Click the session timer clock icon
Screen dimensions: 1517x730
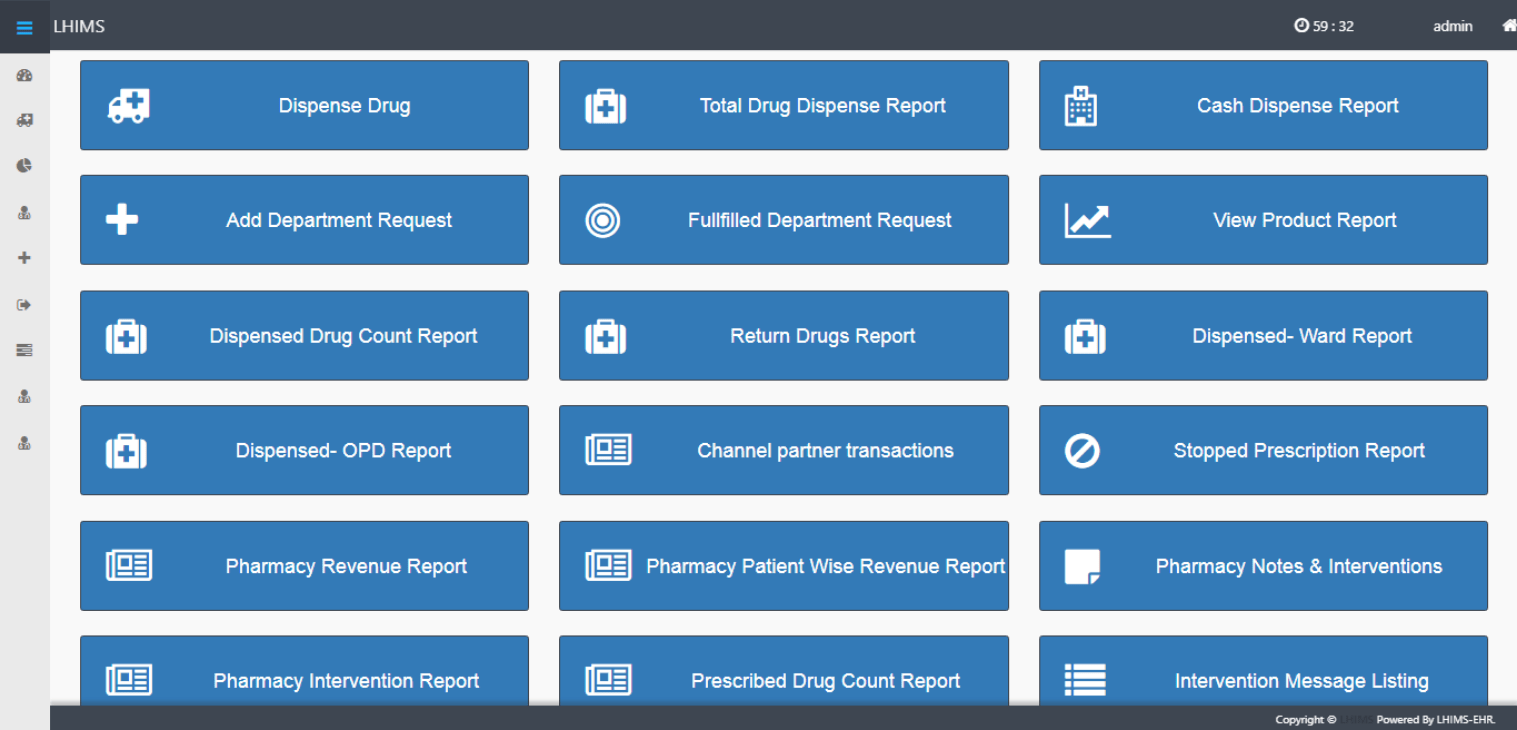click(1301, 26)
